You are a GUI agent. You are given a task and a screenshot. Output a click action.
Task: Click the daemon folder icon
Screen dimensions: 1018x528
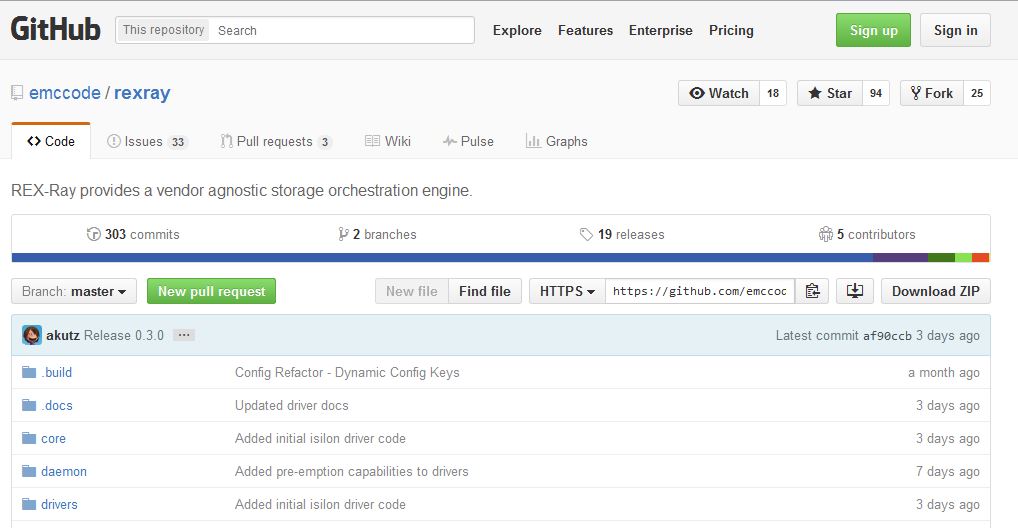tap(29, 471)
